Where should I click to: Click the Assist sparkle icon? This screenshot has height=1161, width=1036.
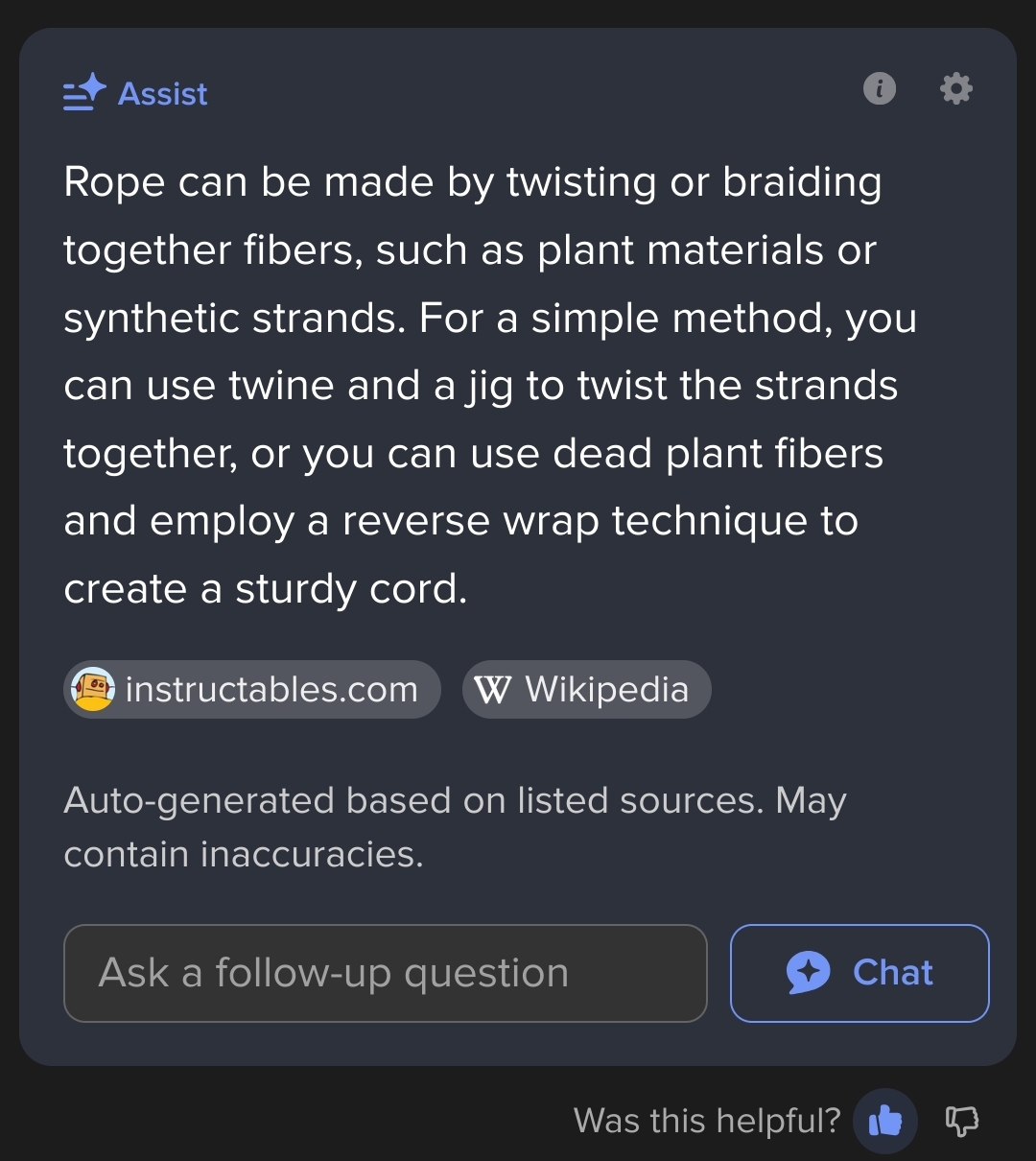click(84, 92)
